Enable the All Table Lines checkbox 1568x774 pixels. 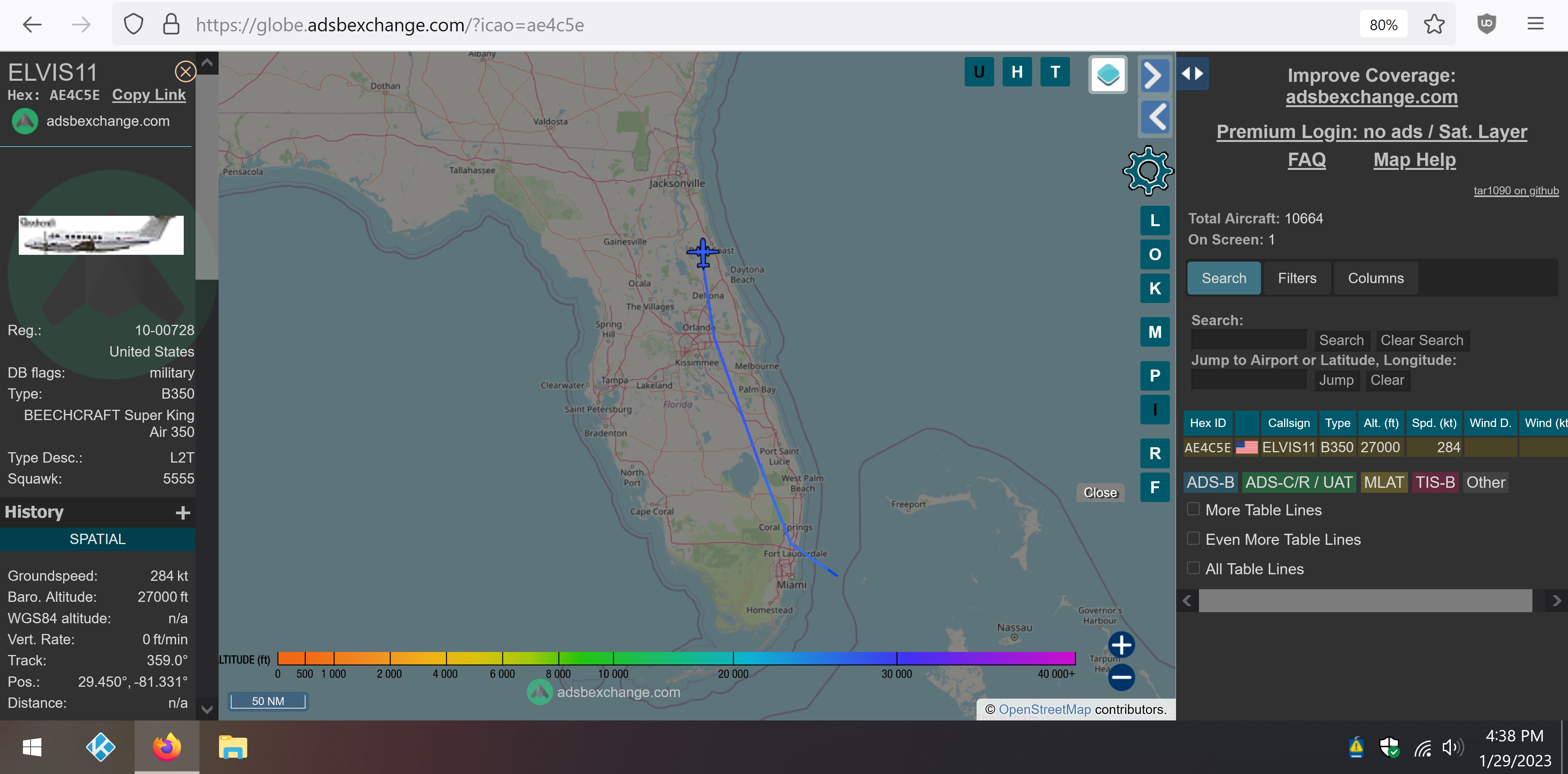[1193, 568]
